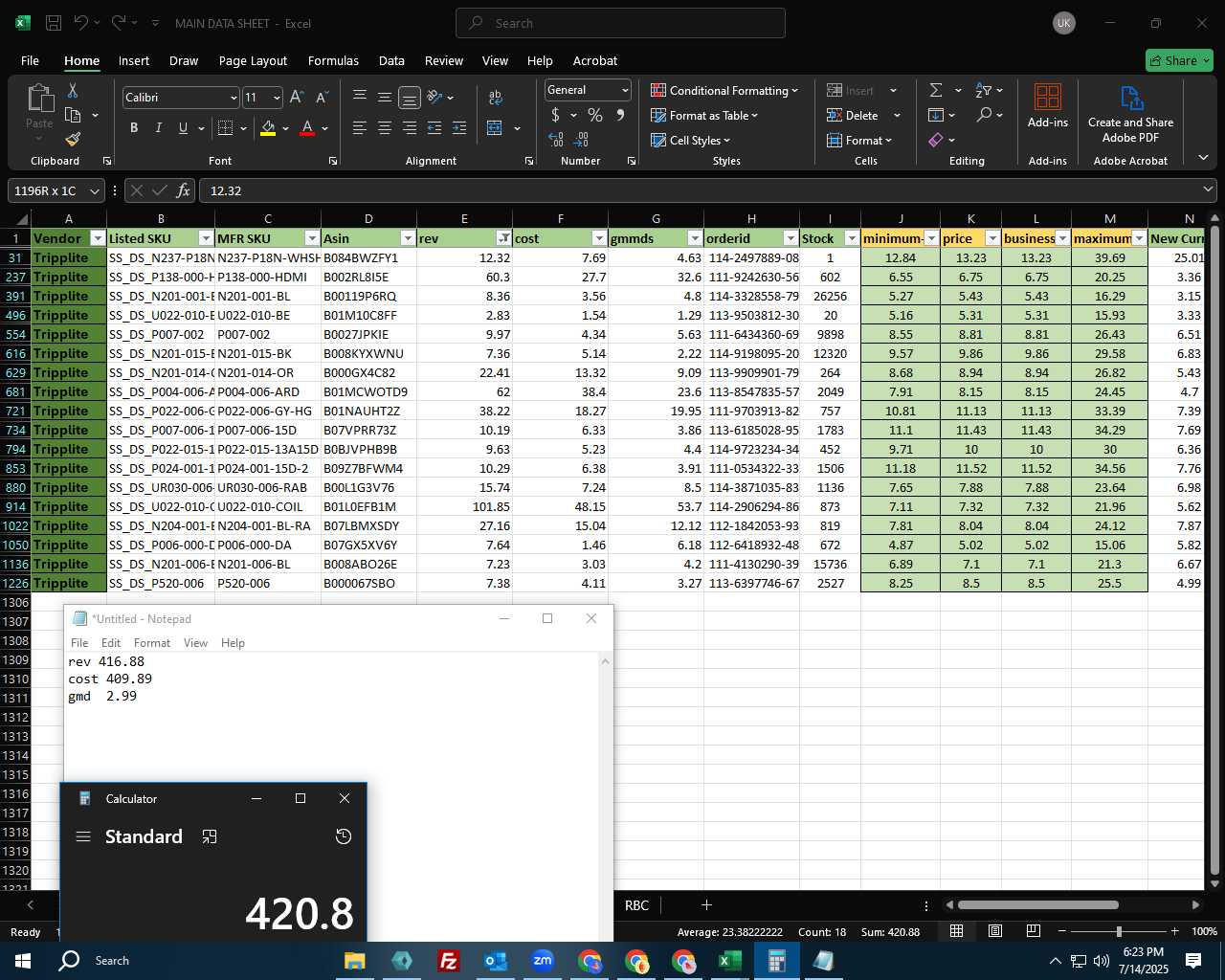1225x980 pixels.
Task: Click the Percent Style icon
Action: (595, 115)
